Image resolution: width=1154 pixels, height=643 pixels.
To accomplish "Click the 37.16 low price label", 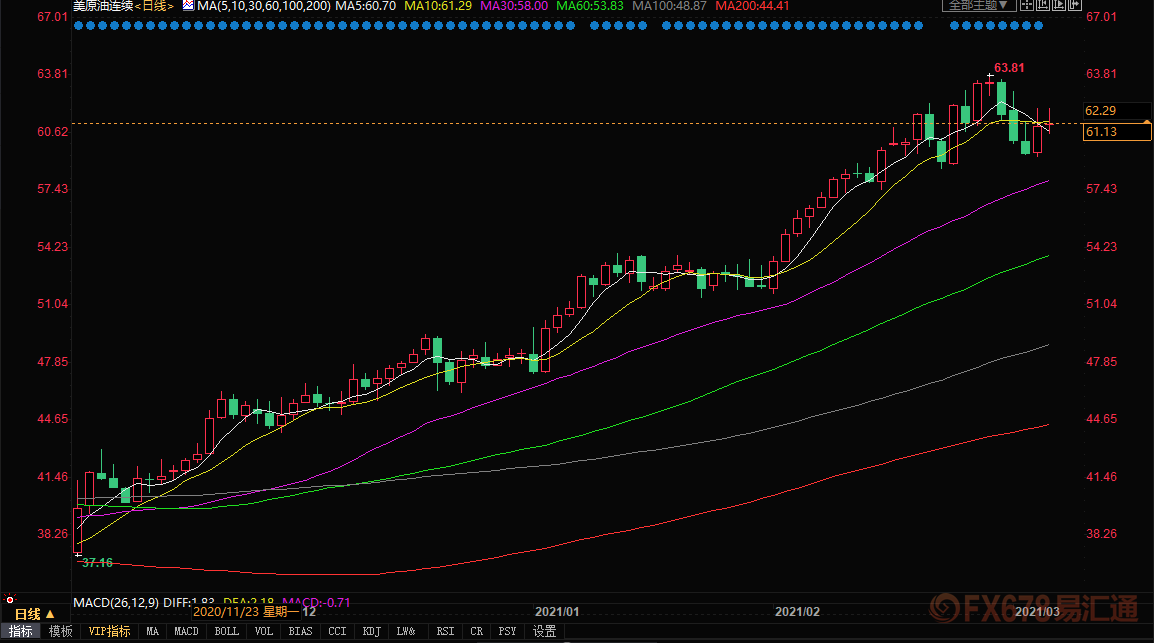I will [x=97, y=563].
